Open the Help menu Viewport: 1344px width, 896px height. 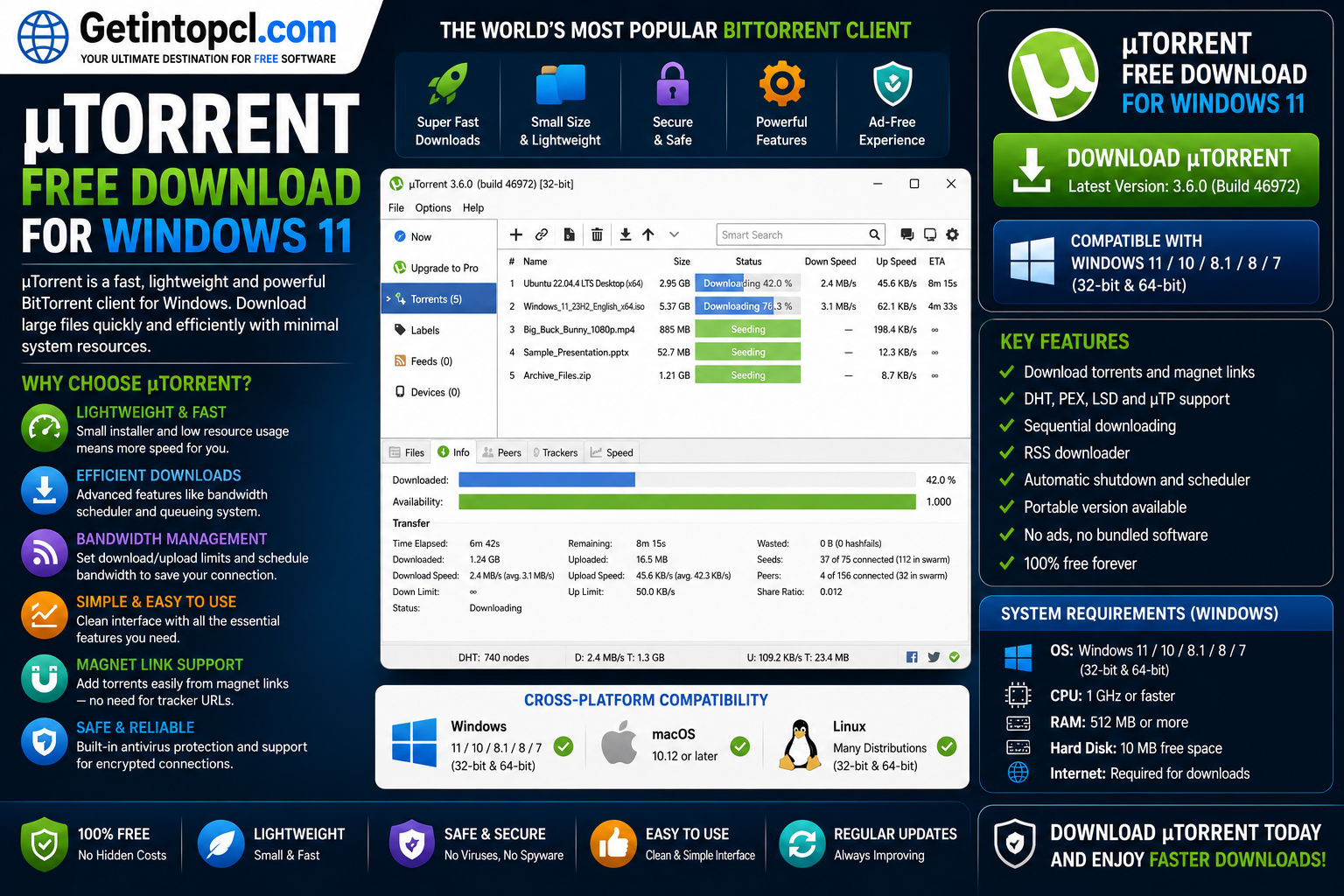coord(473,207)
